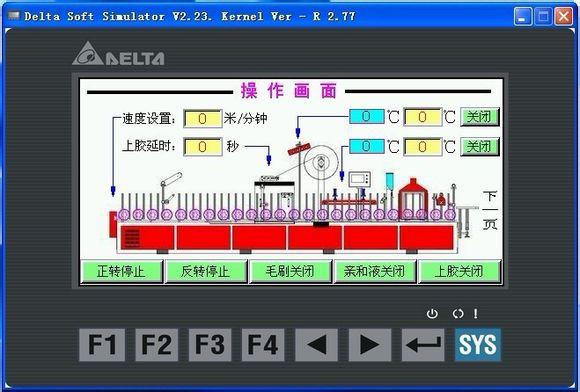
Task: Click the F2 function key
Action: [x=156, y=345]
